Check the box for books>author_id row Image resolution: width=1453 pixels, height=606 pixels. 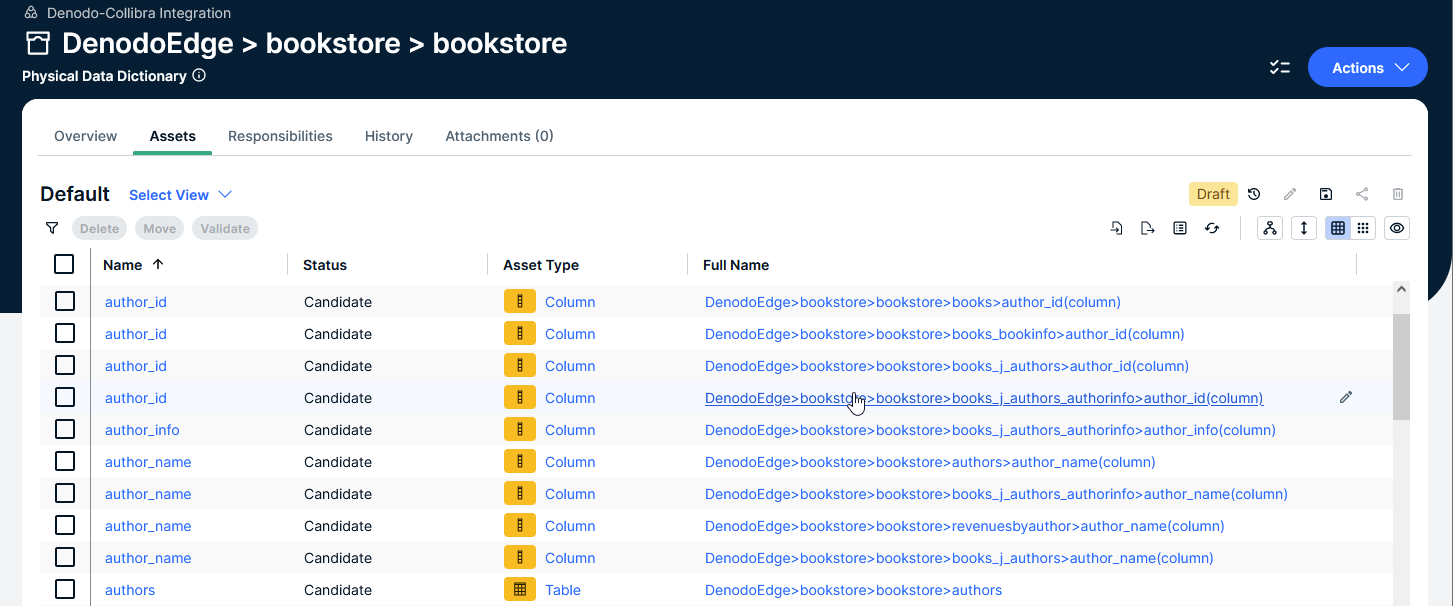64,301
